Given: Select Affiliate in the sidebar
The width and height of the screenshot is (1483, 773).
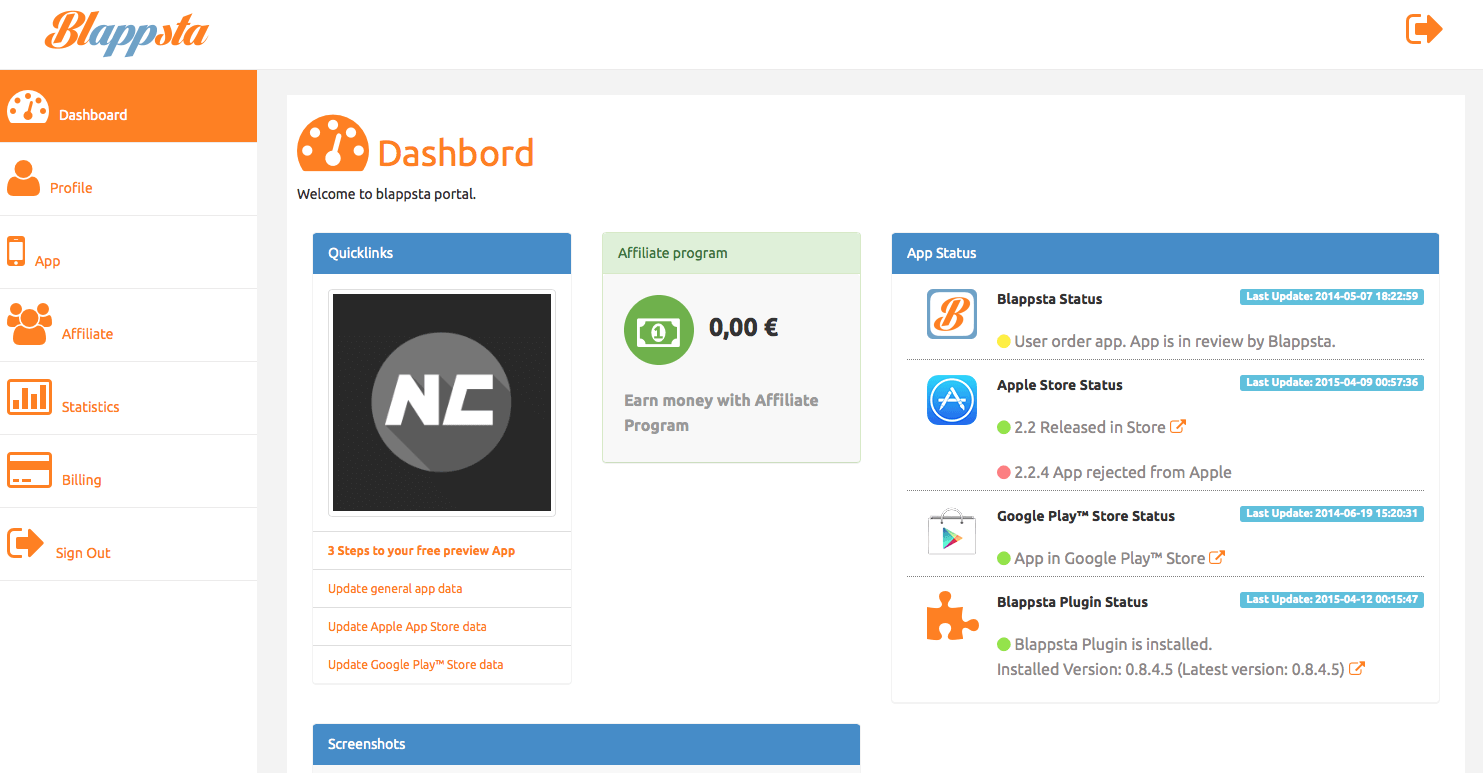Looking at the screenshot, I should click(128, 325).
